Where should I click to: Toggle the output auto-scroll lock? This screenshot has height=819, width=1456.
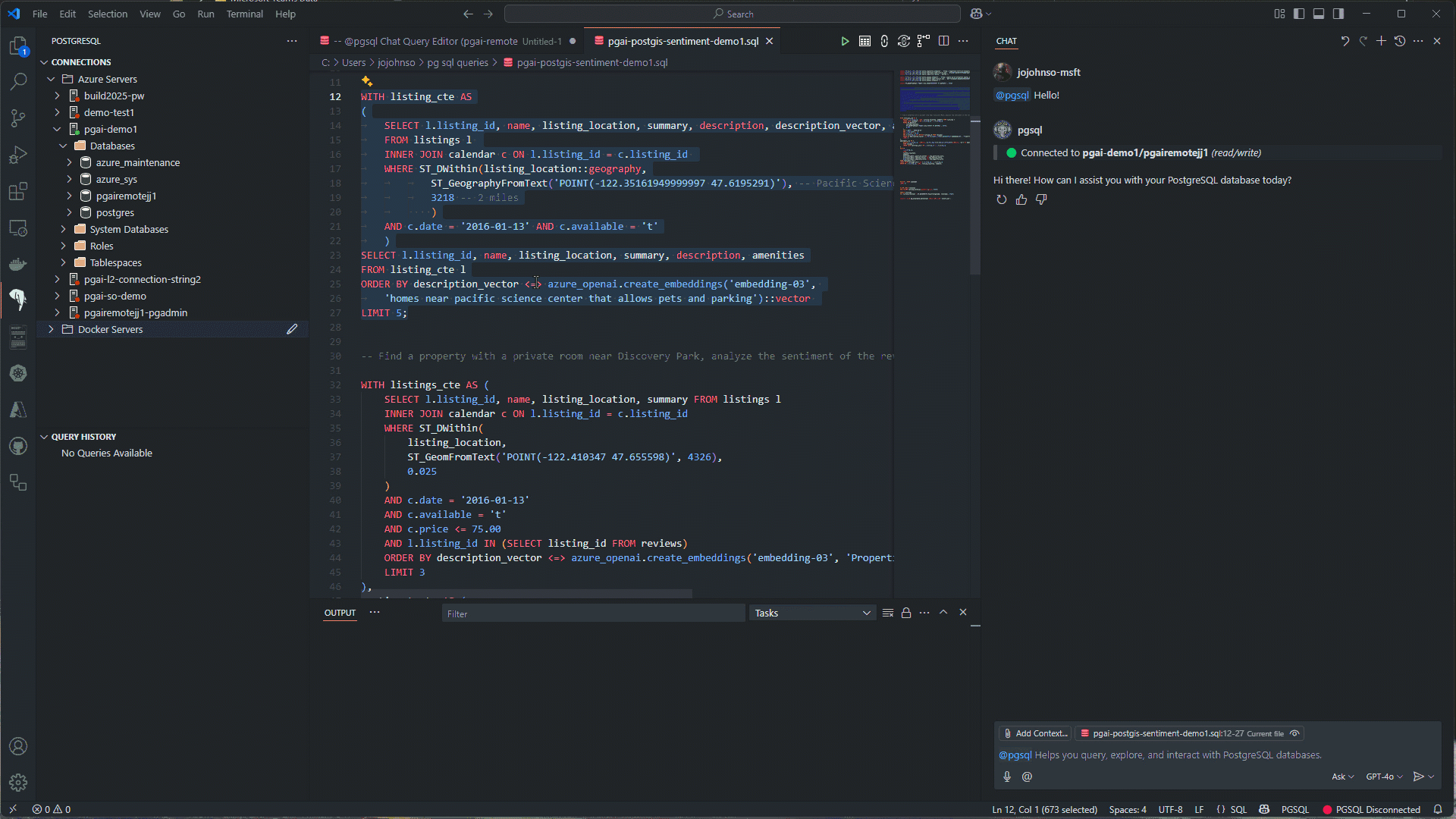[906, 613]
